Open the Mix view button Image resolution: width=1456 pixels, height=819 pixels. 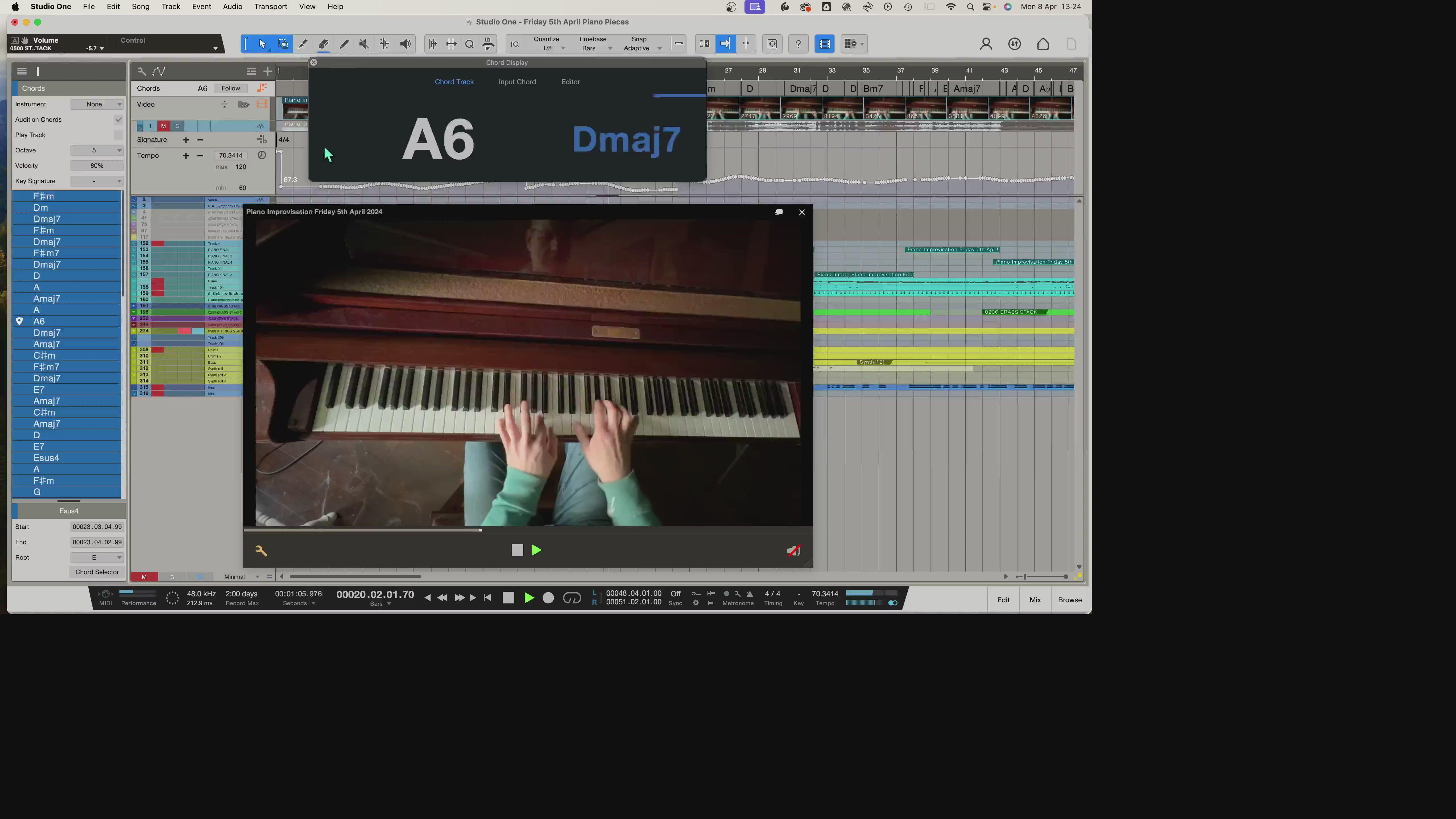tap(1035, 600)
